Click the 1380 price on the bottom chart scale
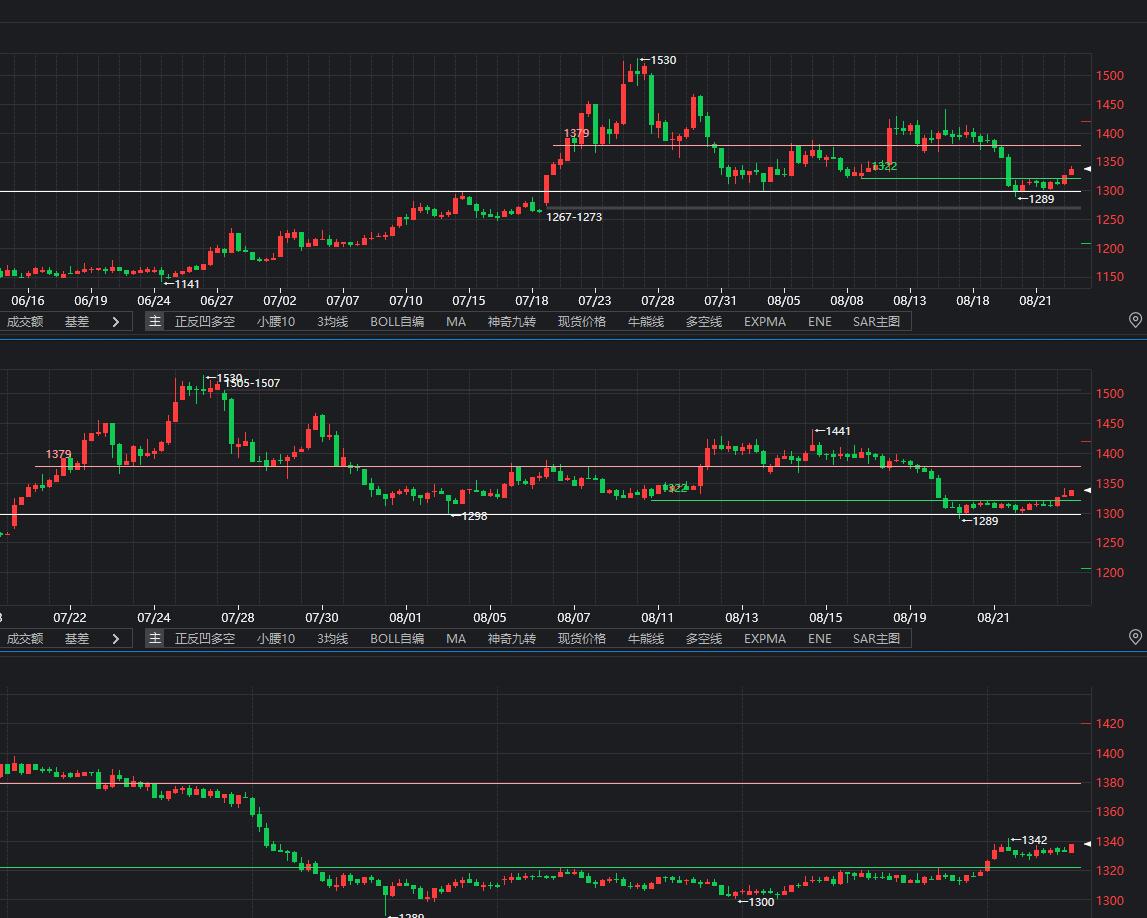1147x918 pixels. [1110, 783]
